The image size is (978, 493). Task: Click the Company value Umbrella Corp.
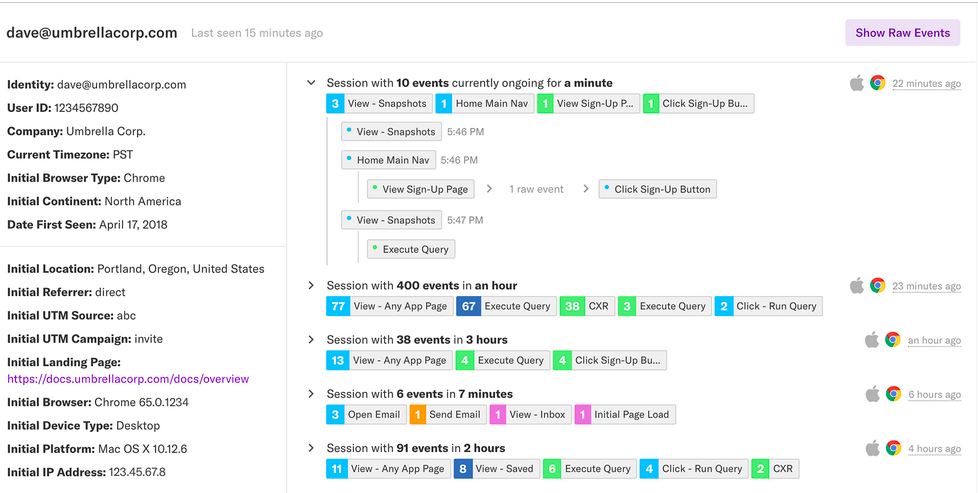click(x=106, y=132)
